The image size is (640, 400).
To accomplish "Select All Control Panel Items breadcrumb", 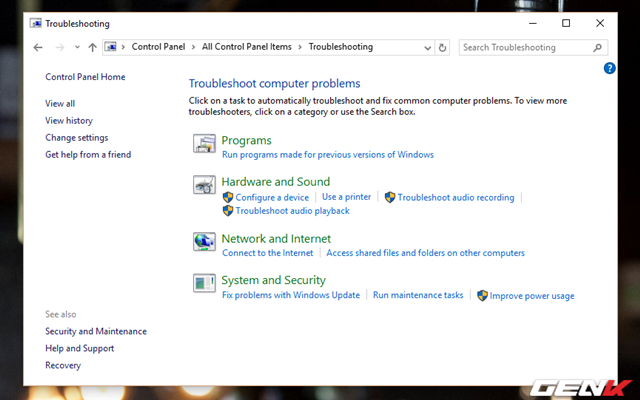I will 247,47.
